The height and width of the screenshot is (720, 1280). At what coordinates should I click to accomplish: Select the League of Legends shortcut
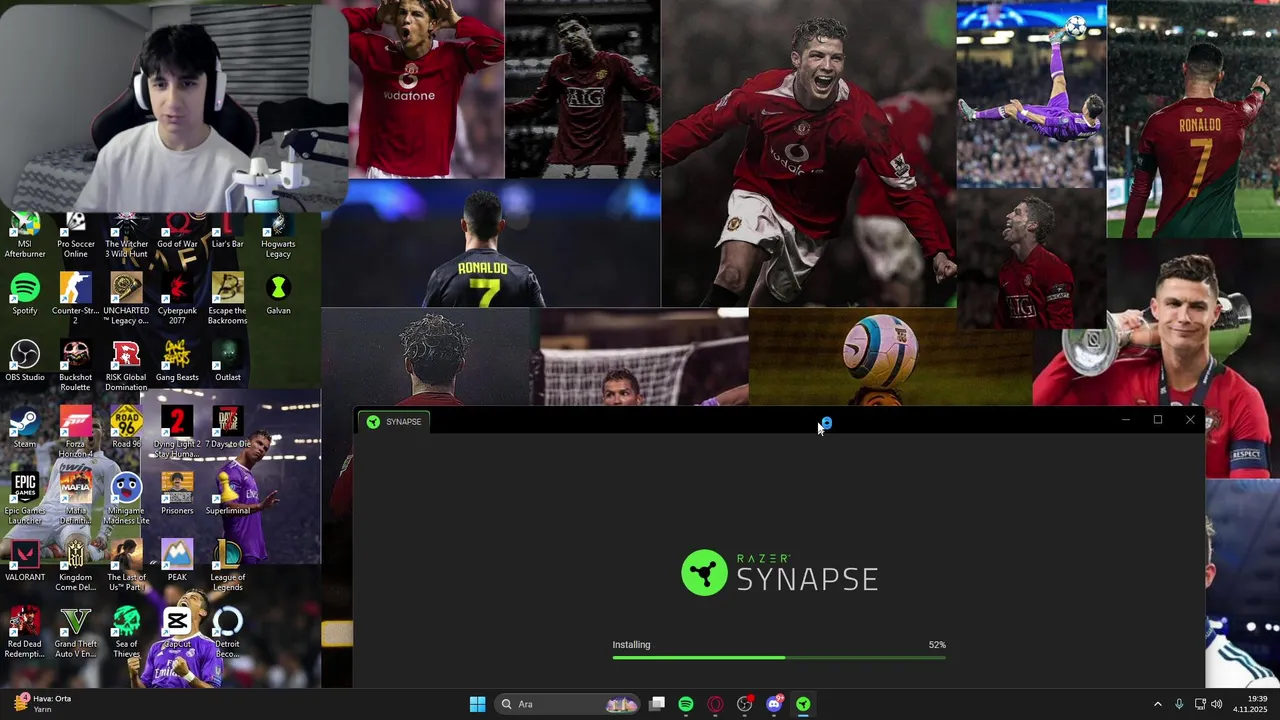point(227,566)
